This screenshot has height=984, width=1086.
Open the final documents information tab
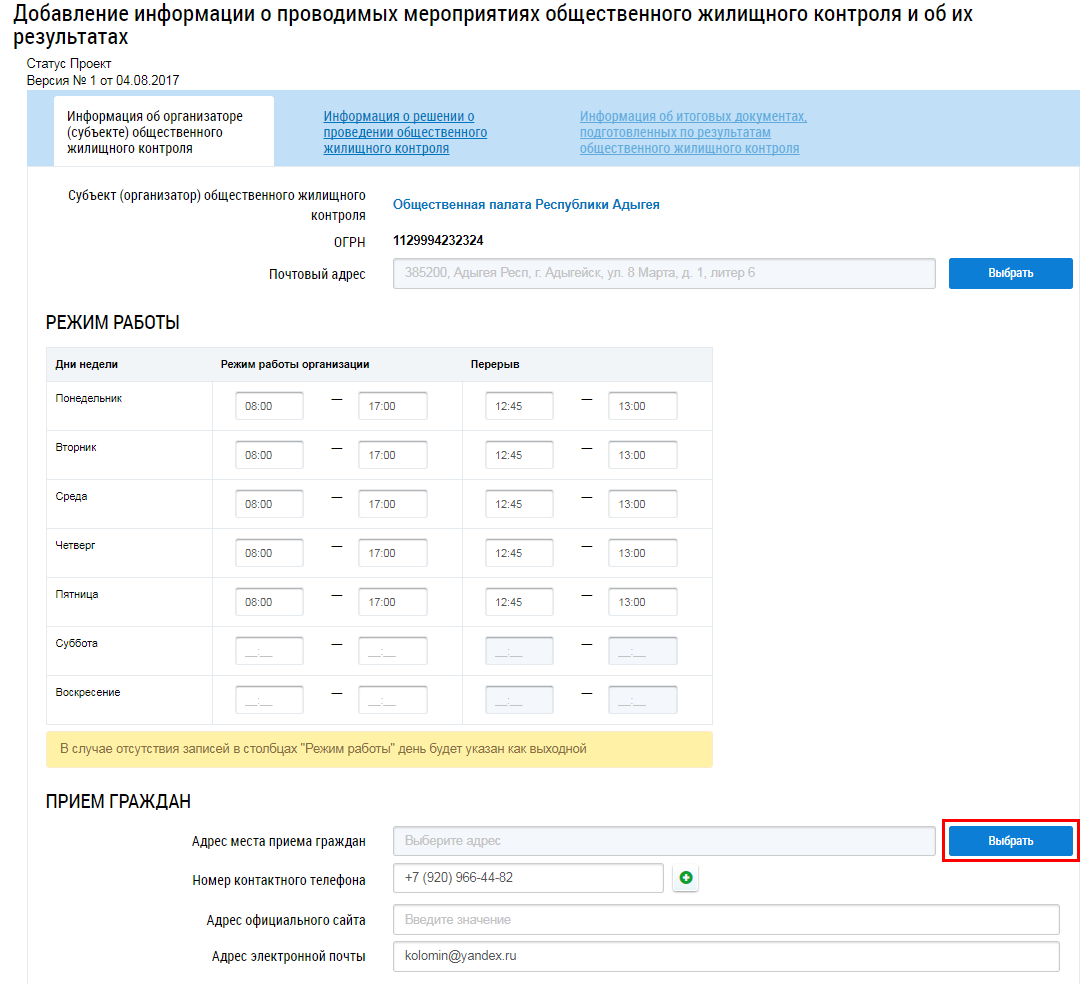click(693, 132)
